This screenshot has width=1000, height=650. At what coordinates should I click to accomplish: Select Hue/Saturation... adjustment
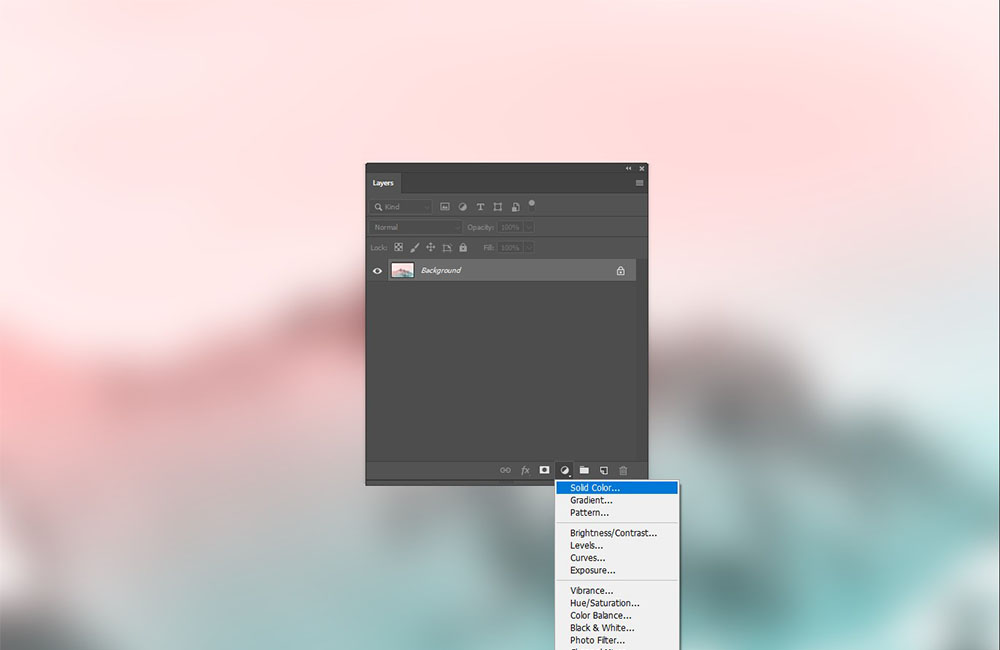tap(604, 603)
